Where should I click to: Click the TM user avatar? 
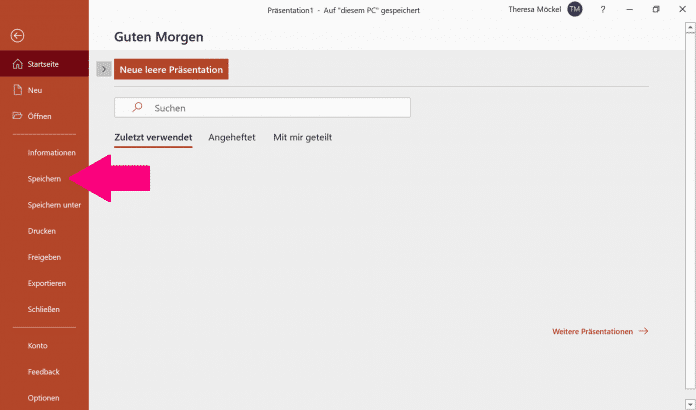(574, 9)
